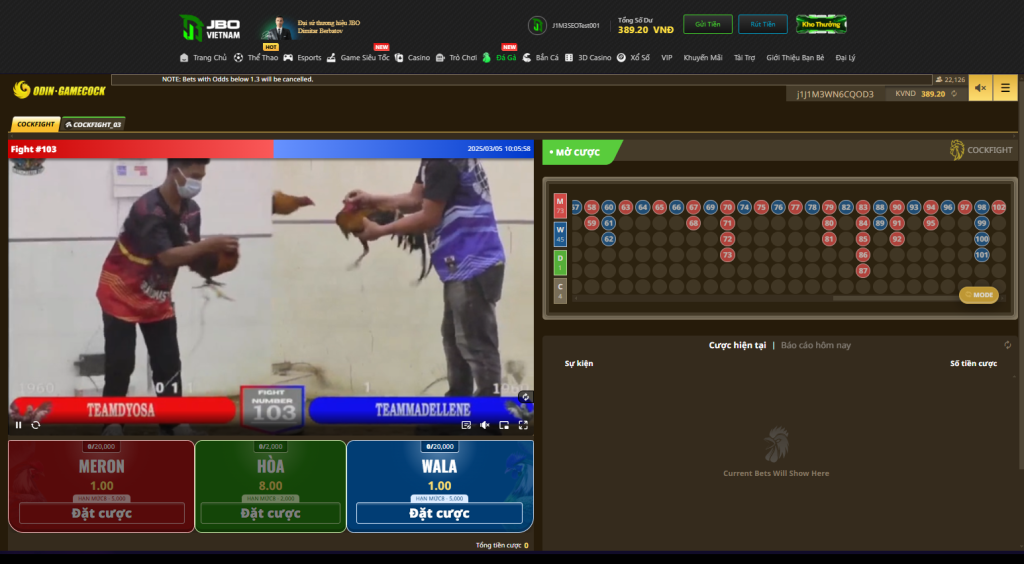The image size is (1024, 564).
Task: Open the yellow hamburger menu
Action: [1005, 88]
